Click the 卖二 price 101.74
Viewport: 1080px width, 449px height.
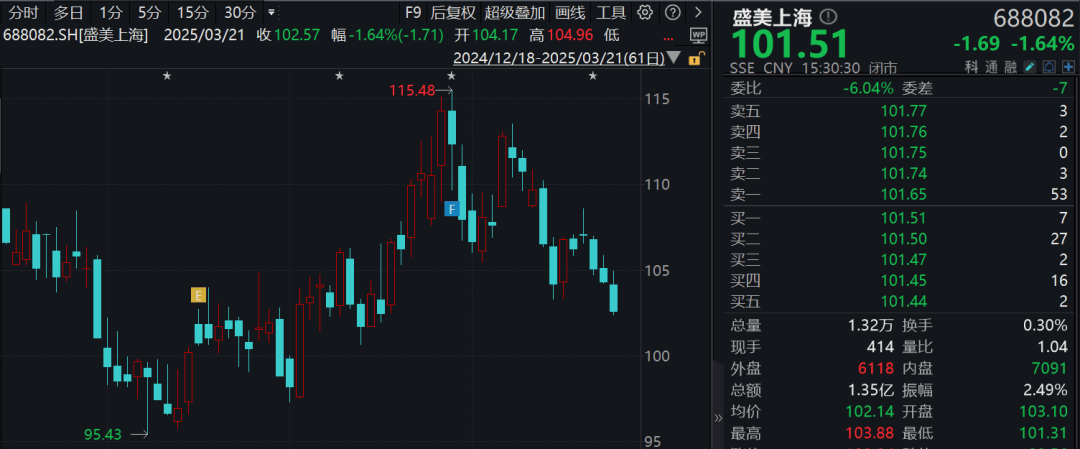tap(904, 174)
